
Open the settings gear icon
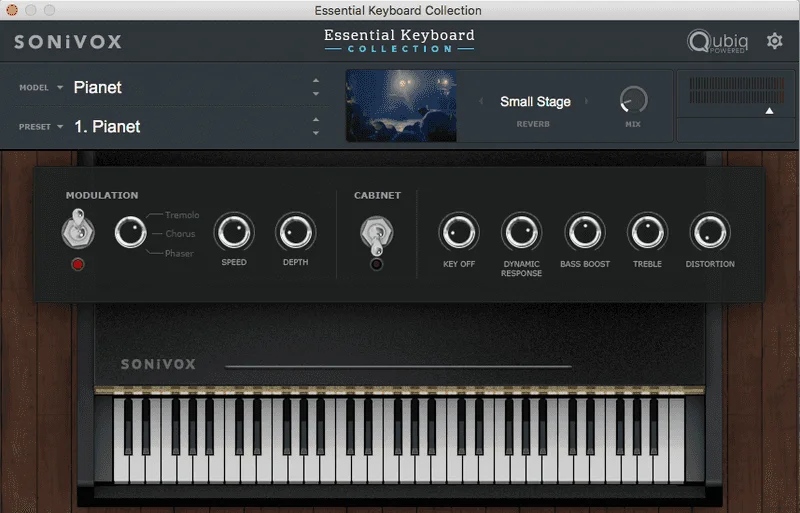774,41
